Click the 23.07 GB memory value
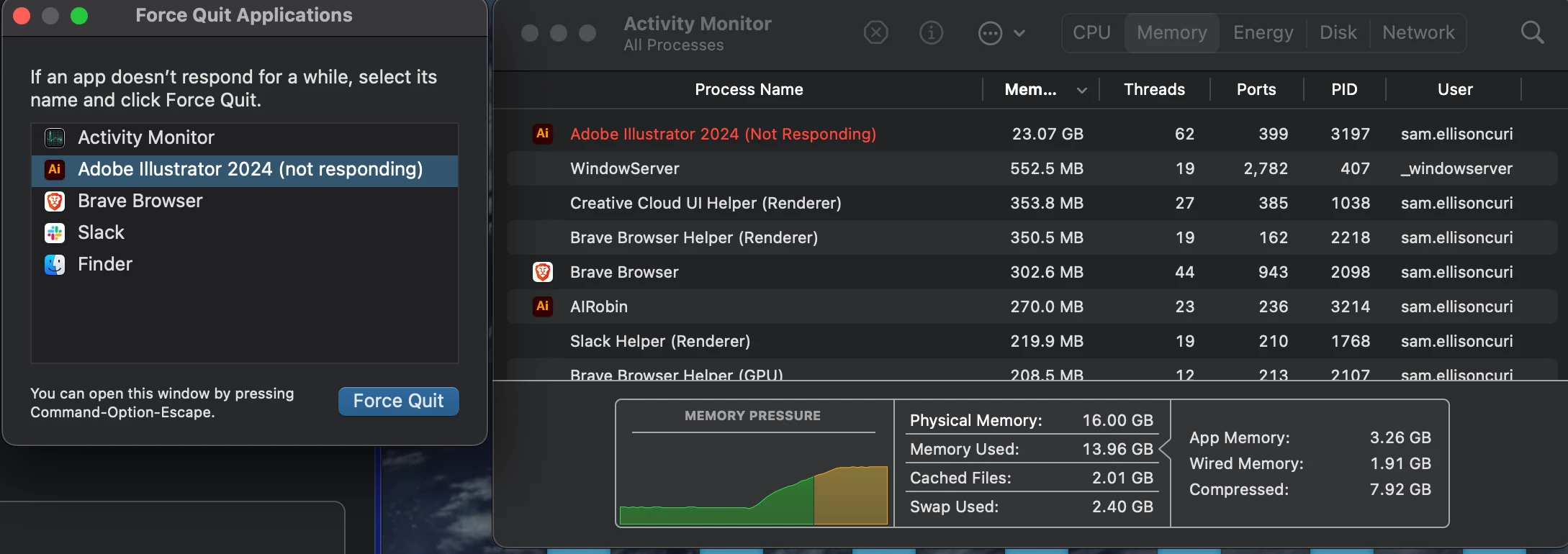 (x=1047, y=135)
